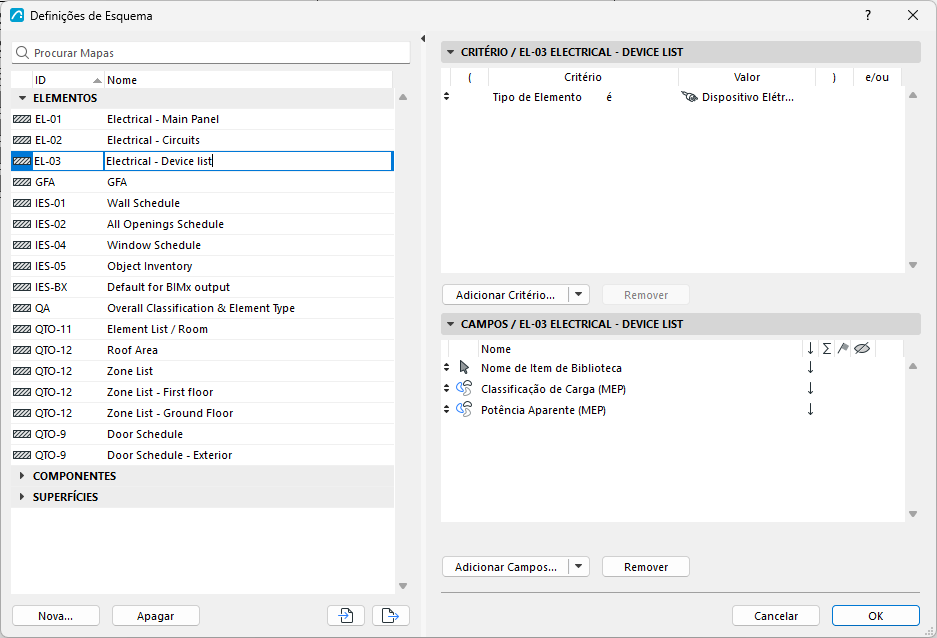Collapse the CRITÉRIO panel section
The width and height of the screenshot is (937, 638).
click(451, 52)
